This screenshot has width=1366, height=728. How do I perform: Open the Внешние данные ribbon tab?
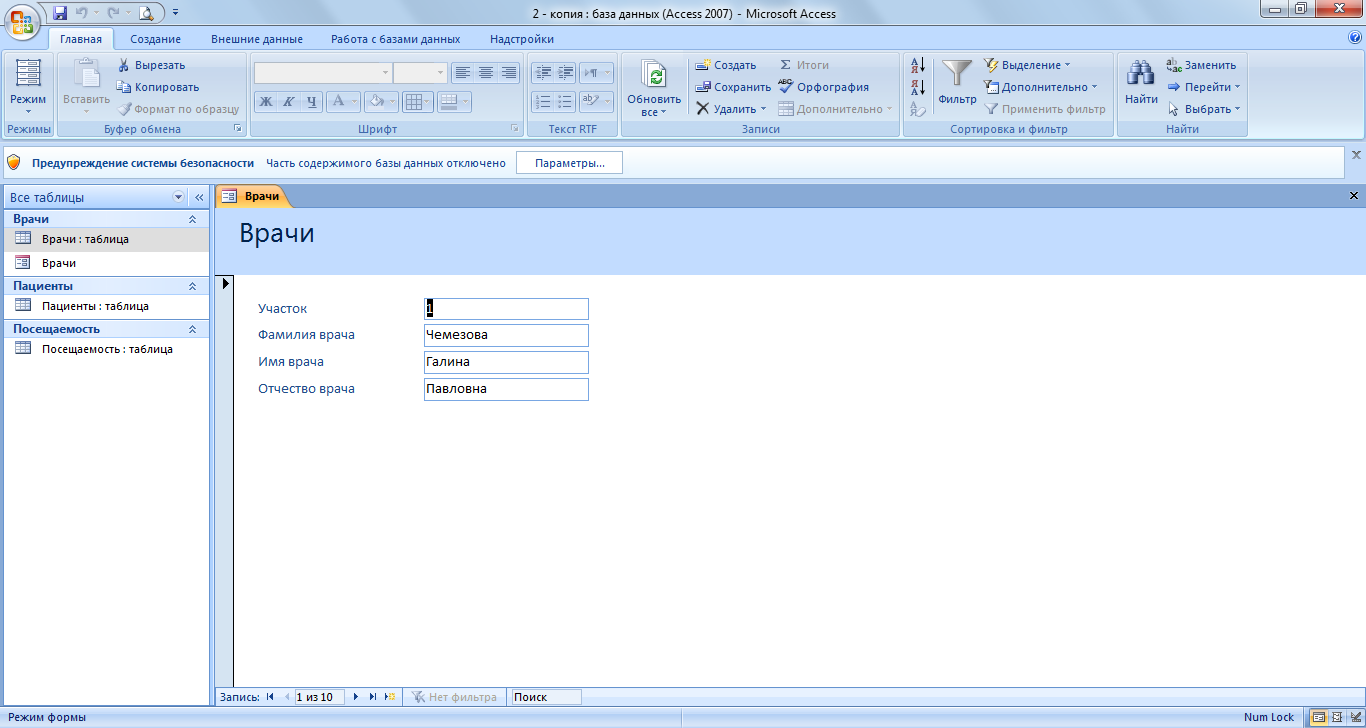point(256,39)
